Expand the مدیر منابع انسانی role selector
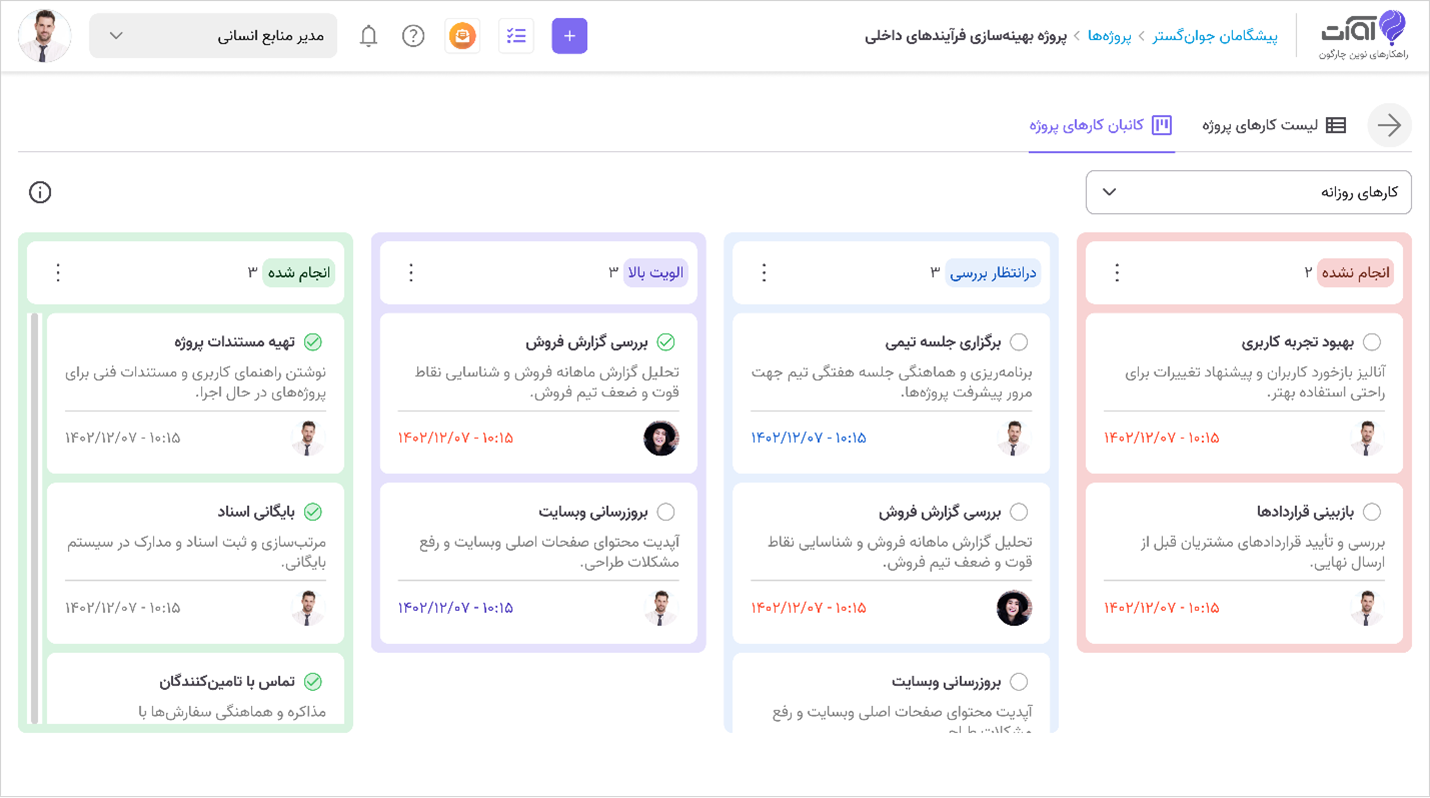The width and height of the screenshot is (1430, 798). pyautogui.click(x=212, y=34)
